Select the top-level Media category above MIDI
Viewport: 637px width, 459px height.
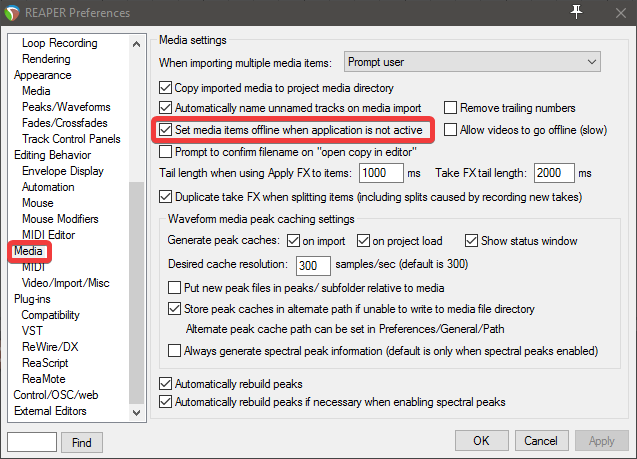[28, 251]
